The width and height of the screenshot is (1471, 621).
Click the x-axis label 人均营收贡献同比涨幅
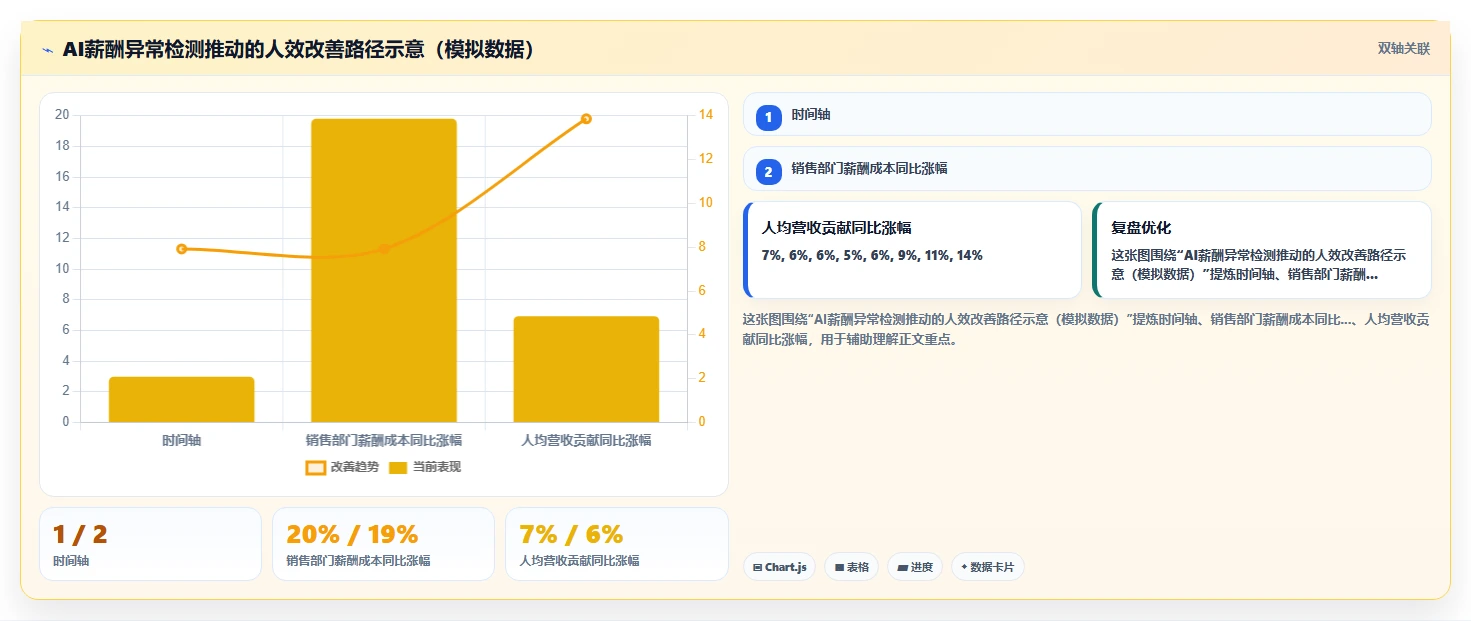pyautogui.click(x=586, y=440)
